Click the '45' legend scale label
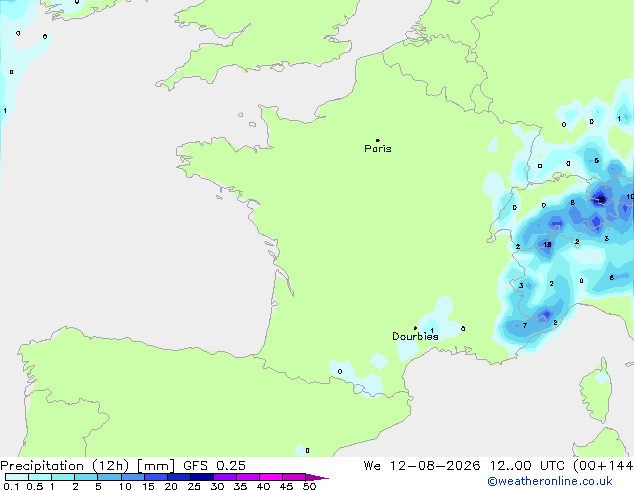This screenshot has height=490, width=634. 286,486
